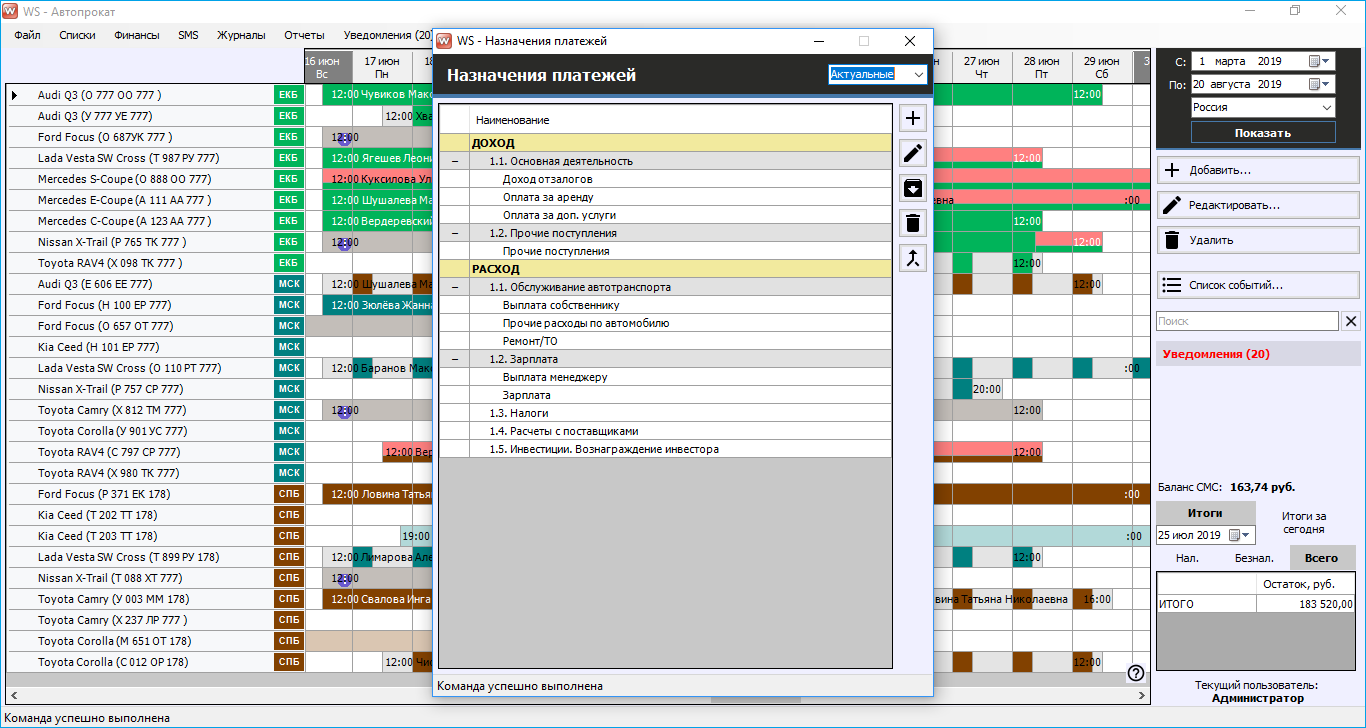Switch to the Безнал. totals tab

click(x=1254, y=558)
